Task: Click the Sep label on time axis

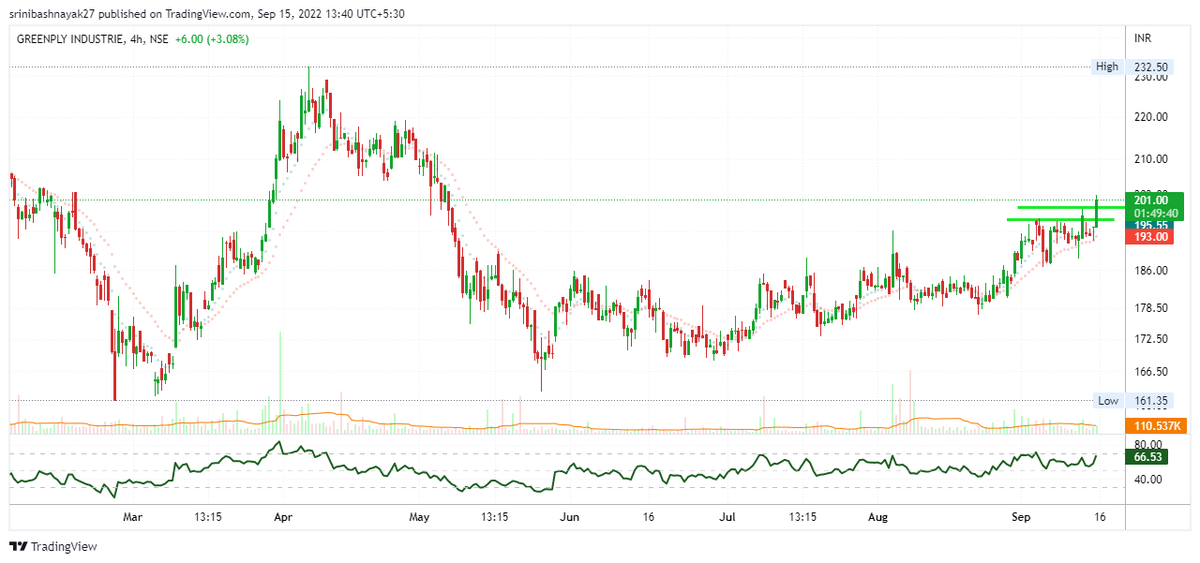Action: (x=1021, y=517)
